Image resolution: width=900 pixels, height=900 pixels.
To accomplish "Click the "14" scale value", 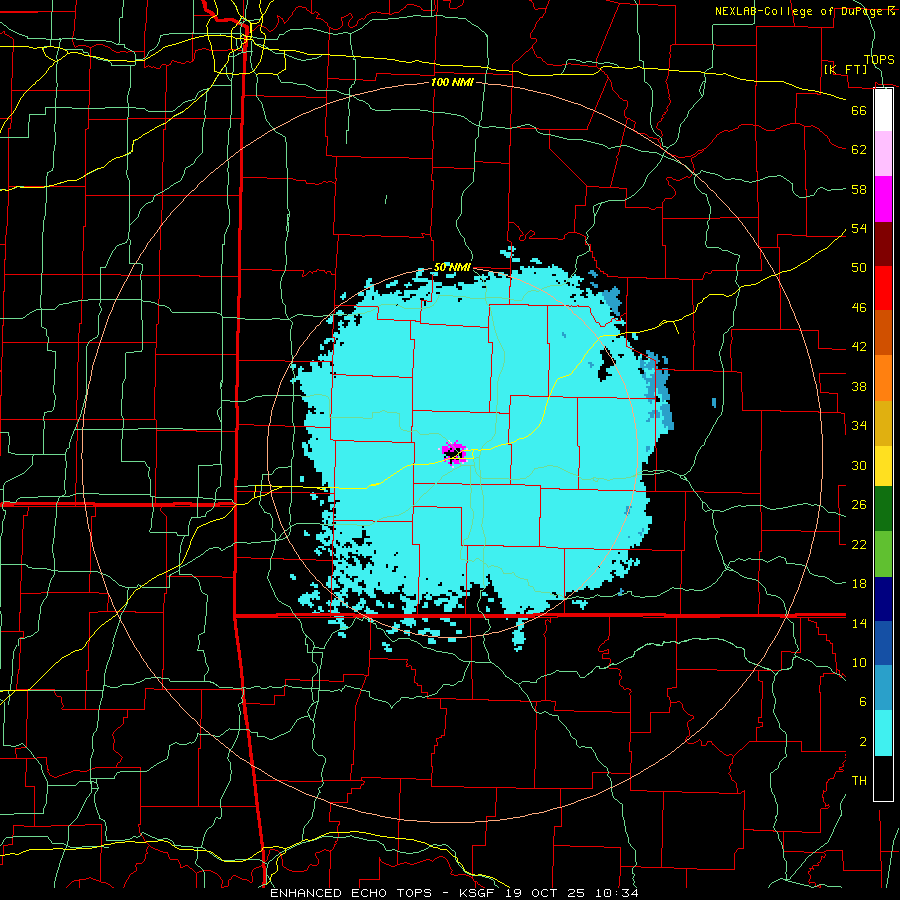I will [859, 623].
